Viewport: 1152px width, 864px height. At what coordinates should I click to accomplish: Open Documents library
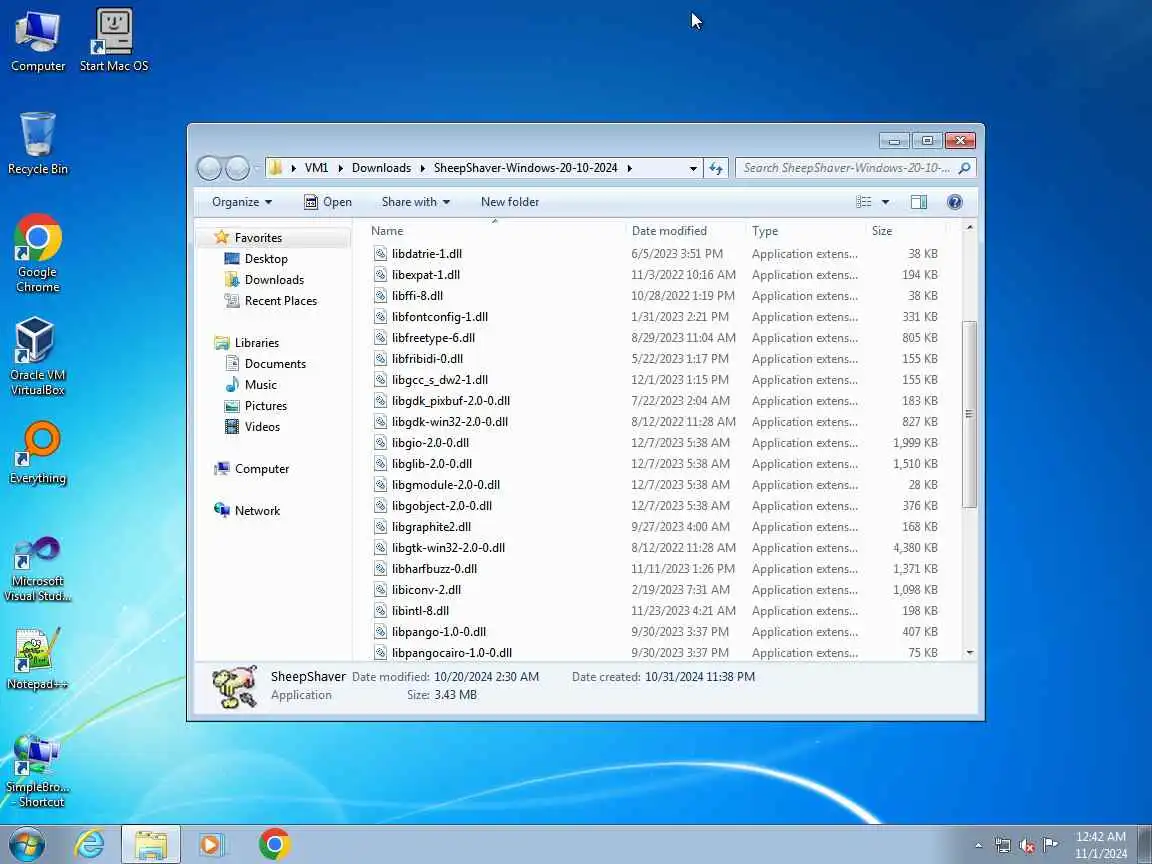pos(275,364)
